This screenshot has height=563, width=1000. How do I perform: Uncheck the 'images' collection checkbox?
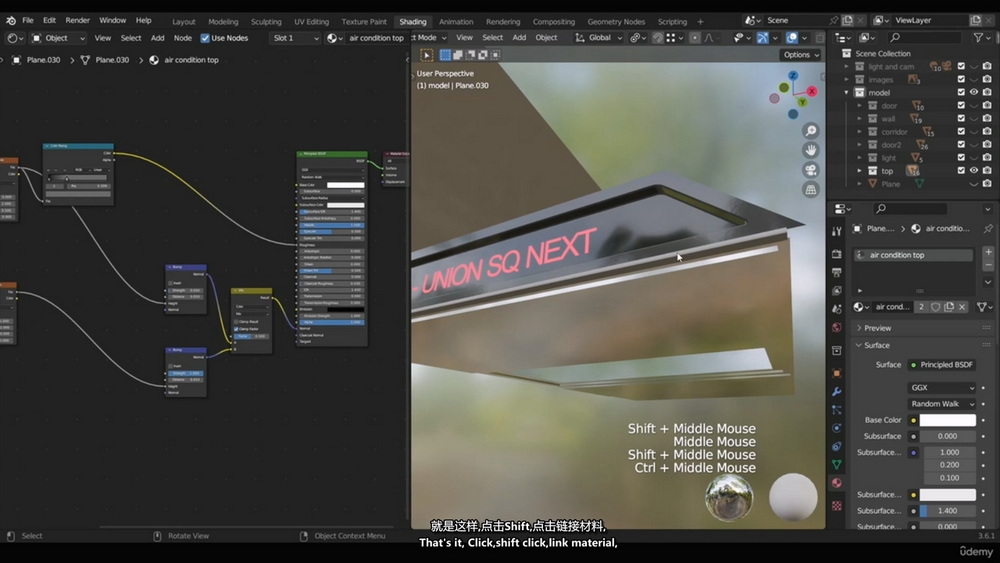point(961,80)
